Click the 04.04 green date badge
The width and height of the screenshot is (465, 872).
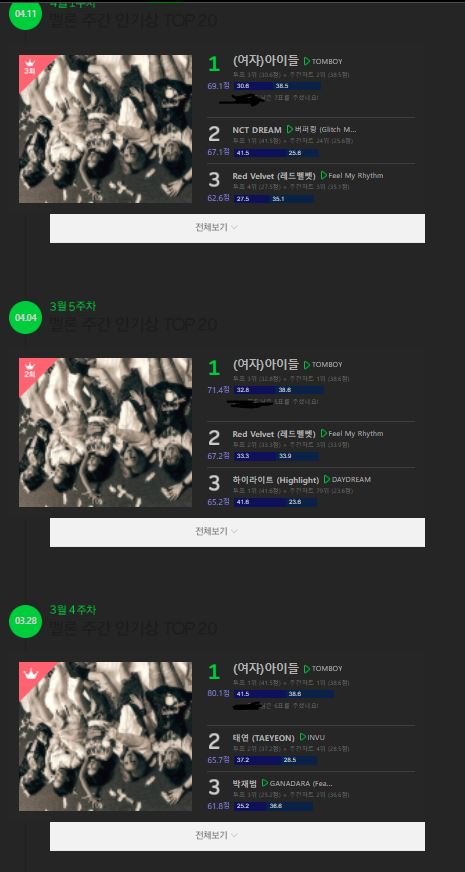pyautogui.click(x=26, y=318)
